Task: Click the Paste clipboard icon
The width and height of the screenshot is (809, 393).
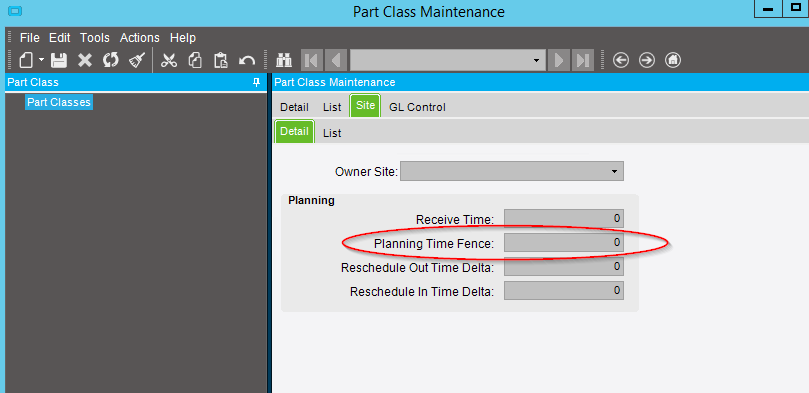Action: 221,60
